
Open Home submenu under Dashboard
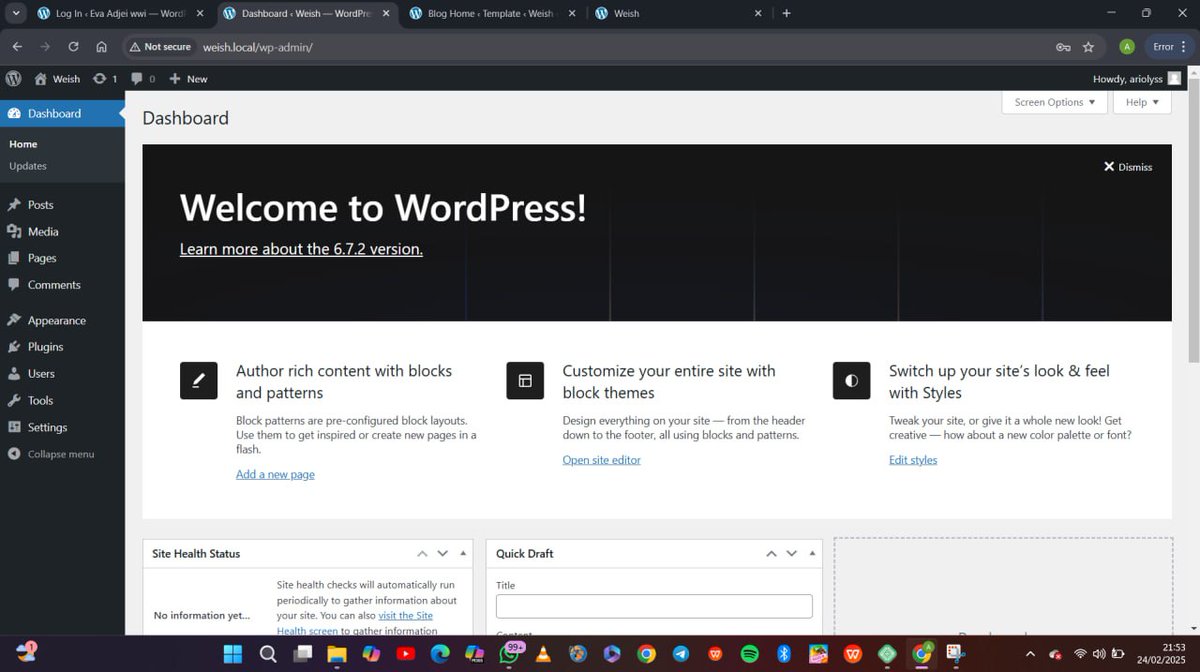point(23,144)
